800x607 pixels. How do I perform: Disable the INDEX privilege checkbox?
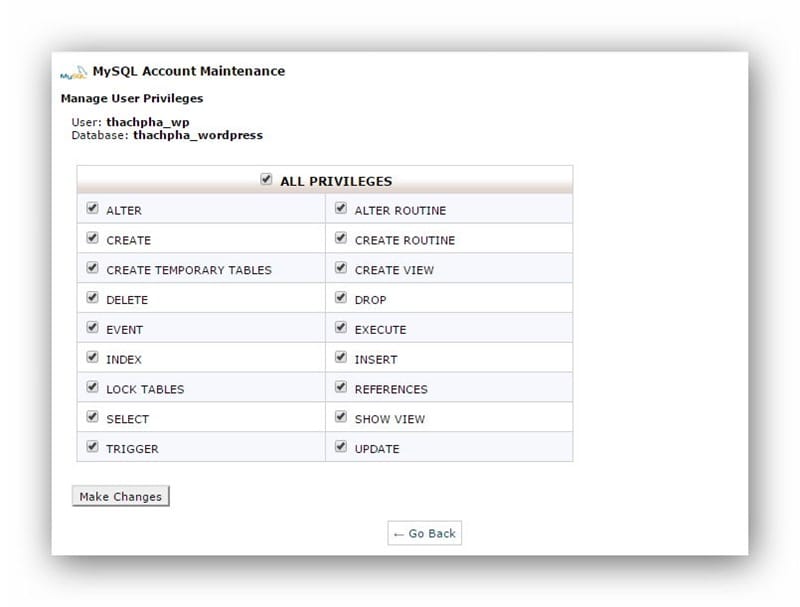click(x=92, y=357)
